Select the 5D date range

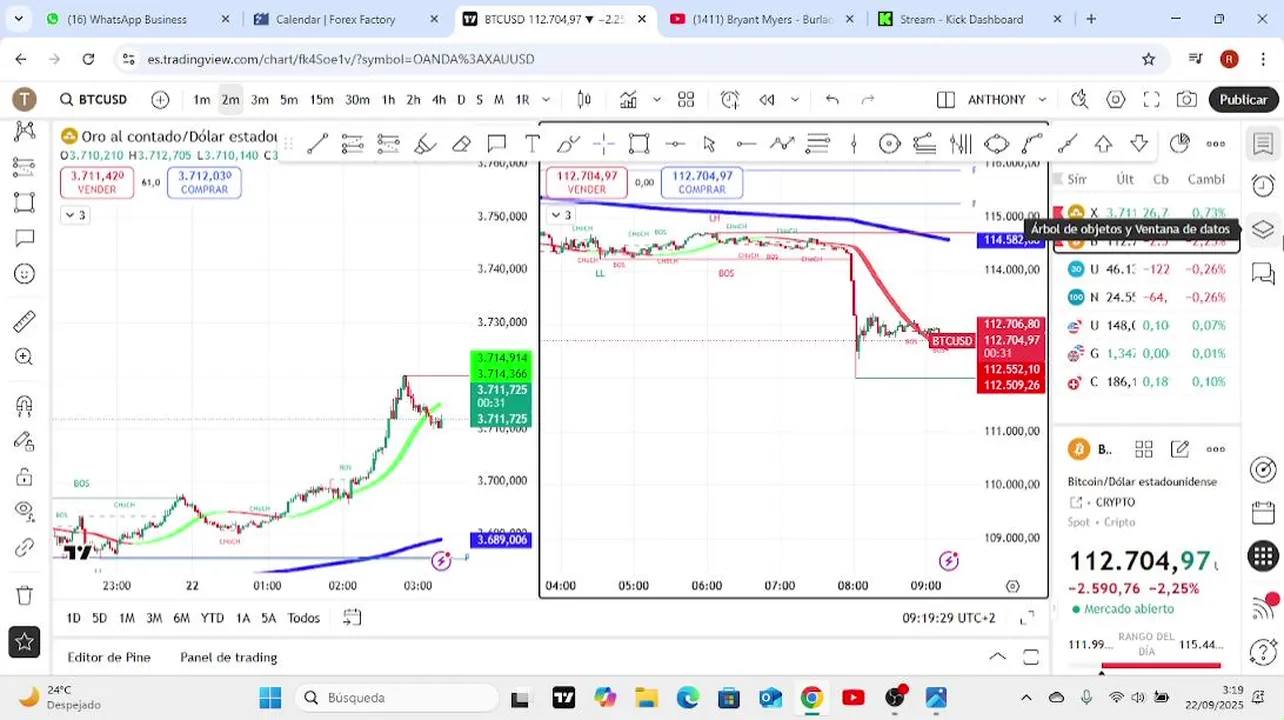pyautogui.click(x=99, y=618)
